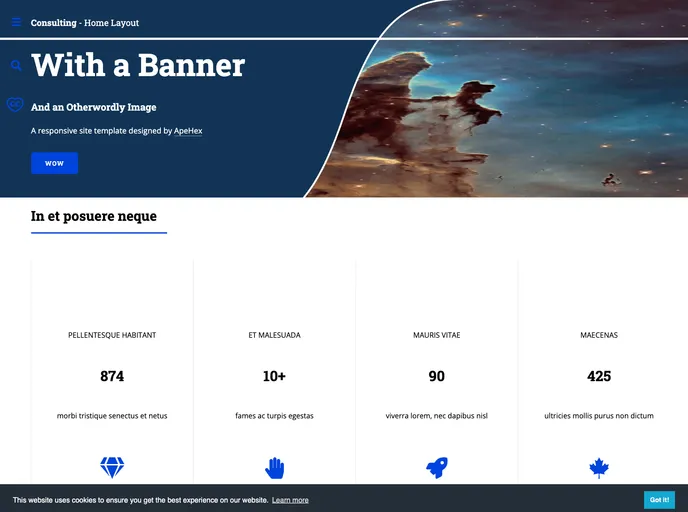Click the PELLENTESQUE HABITANT label
This screenshot has width=688, height=512.
pyautogui.click(x=112, y=335)
